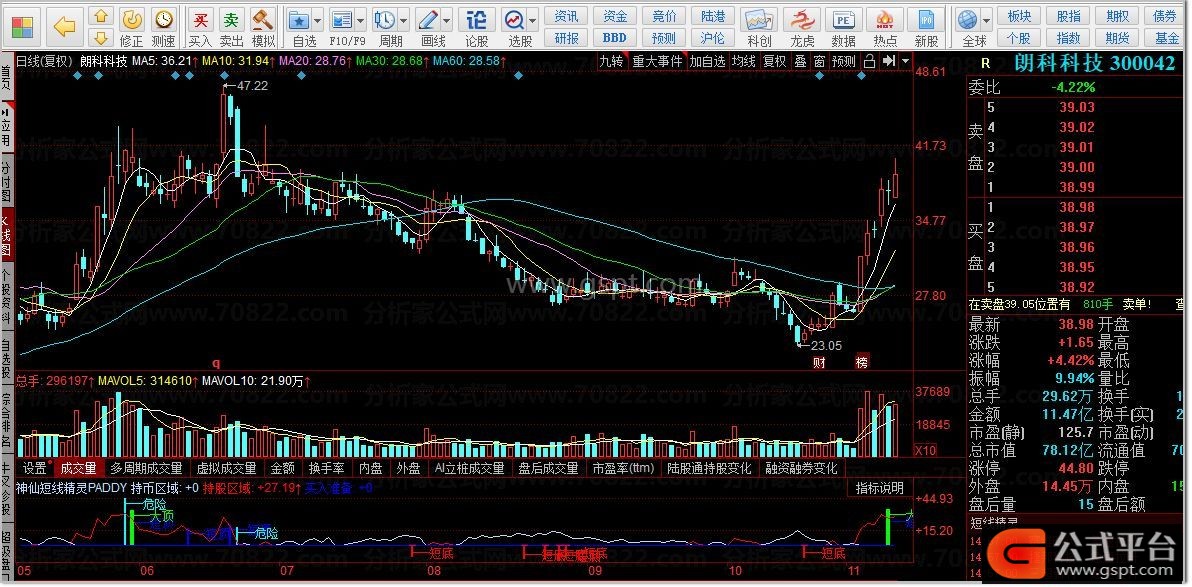Expand the 选股 dropdown arrow

[x=534, y=20]
